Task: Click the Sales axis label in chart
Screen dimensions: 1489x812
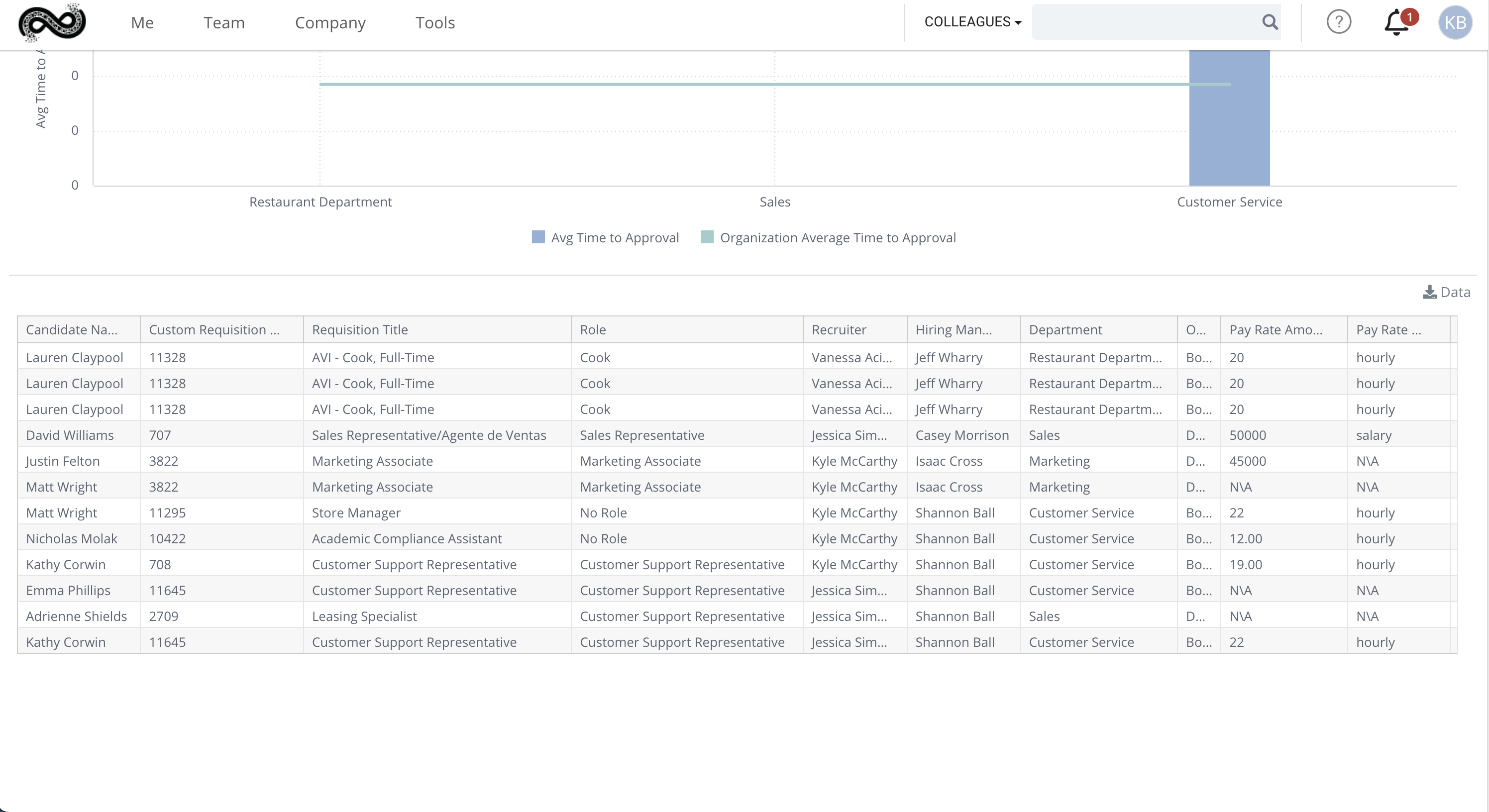Action: [x=774, y=202]
